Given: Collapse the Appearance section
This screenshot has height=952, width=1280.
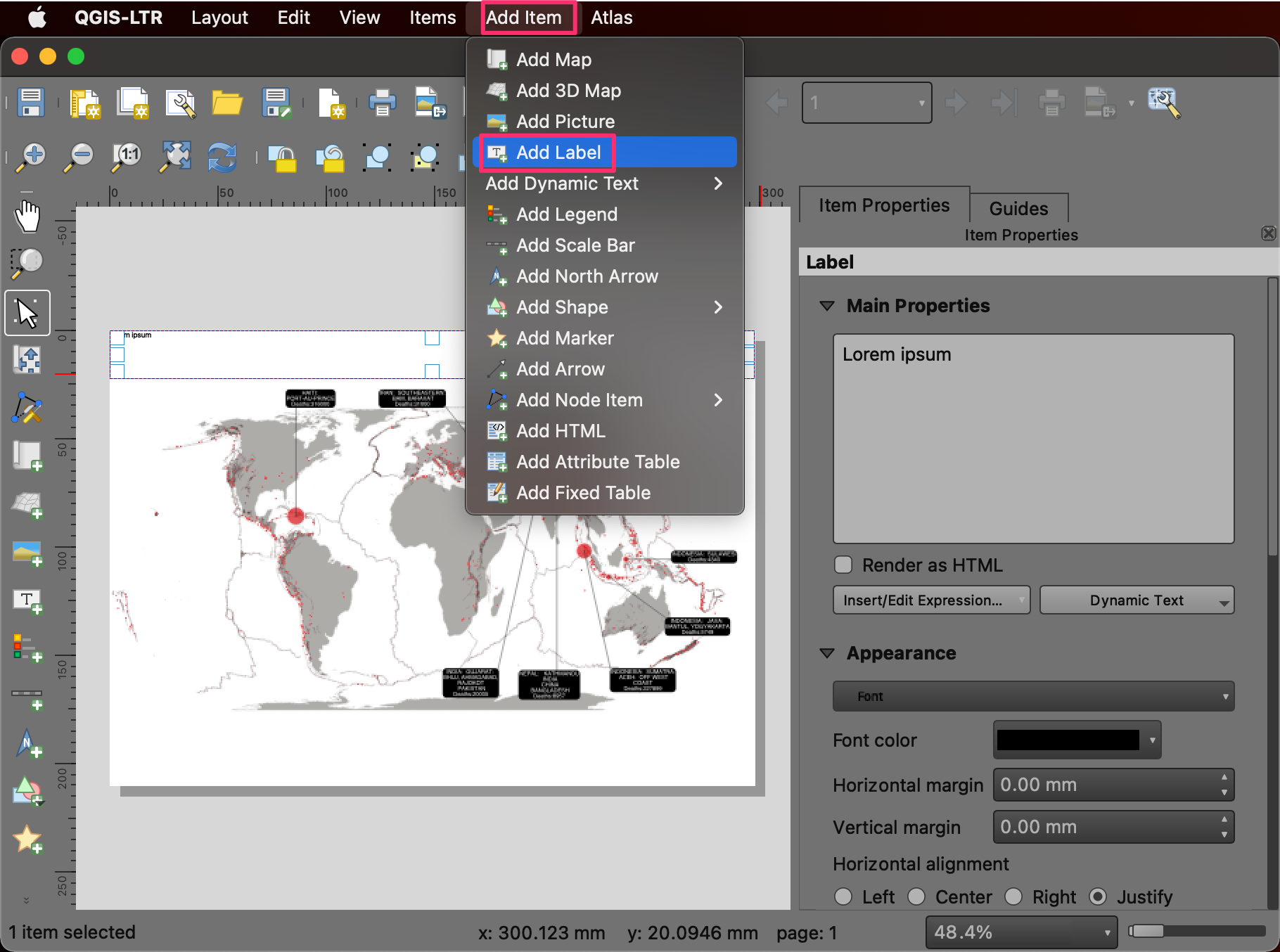Looking at the screenshot, I should 827,653.
